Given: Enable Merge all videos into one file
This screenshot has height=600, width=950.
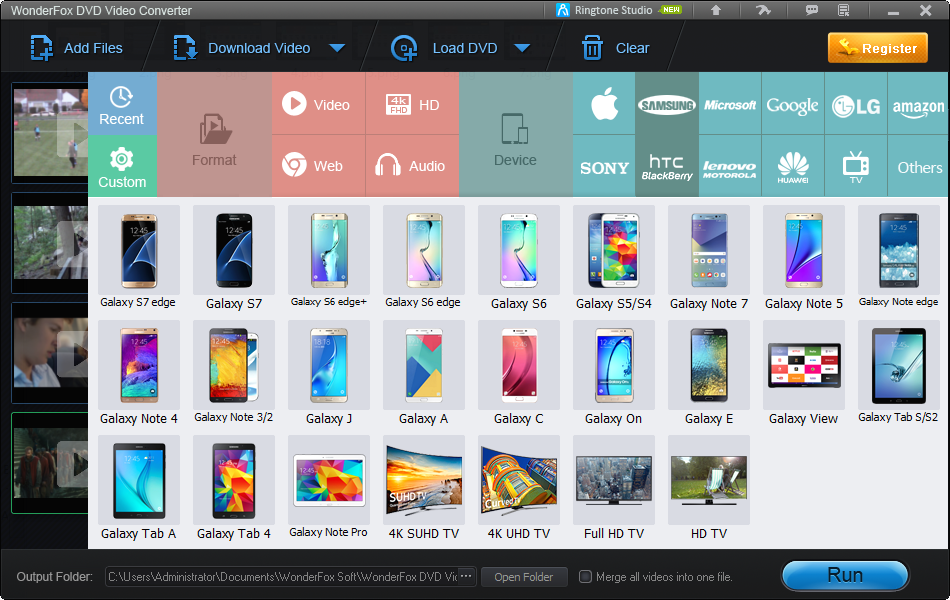Looking at the screenshot, I should 585,576.
